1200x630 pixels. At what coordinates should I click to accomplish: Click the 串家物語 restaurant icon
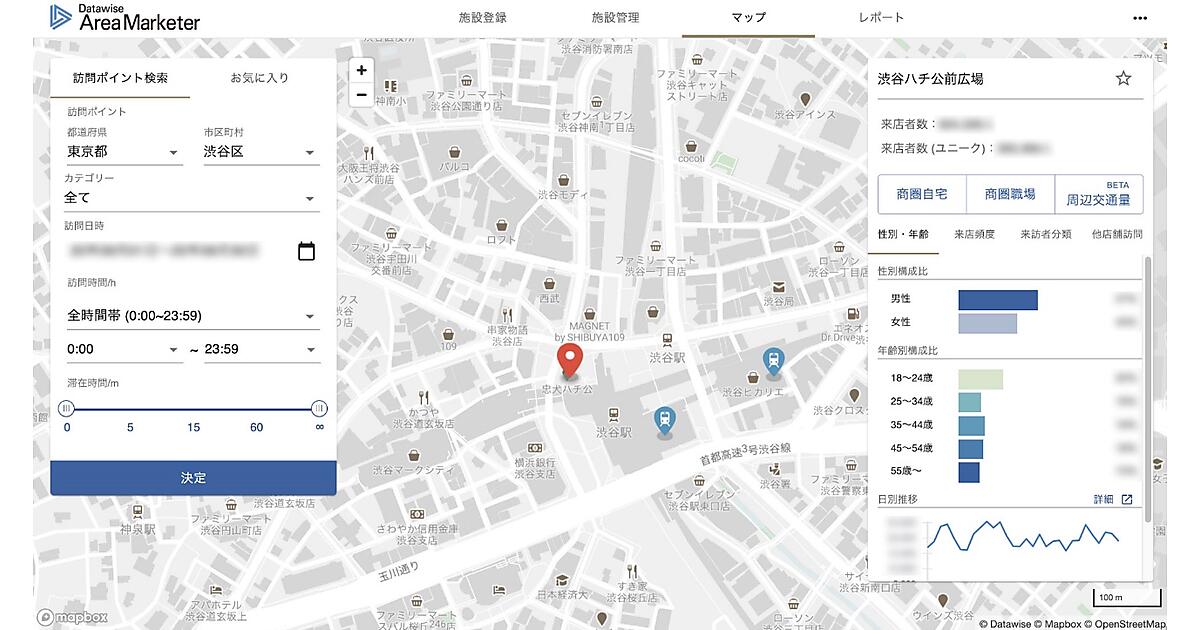(506, 314)
